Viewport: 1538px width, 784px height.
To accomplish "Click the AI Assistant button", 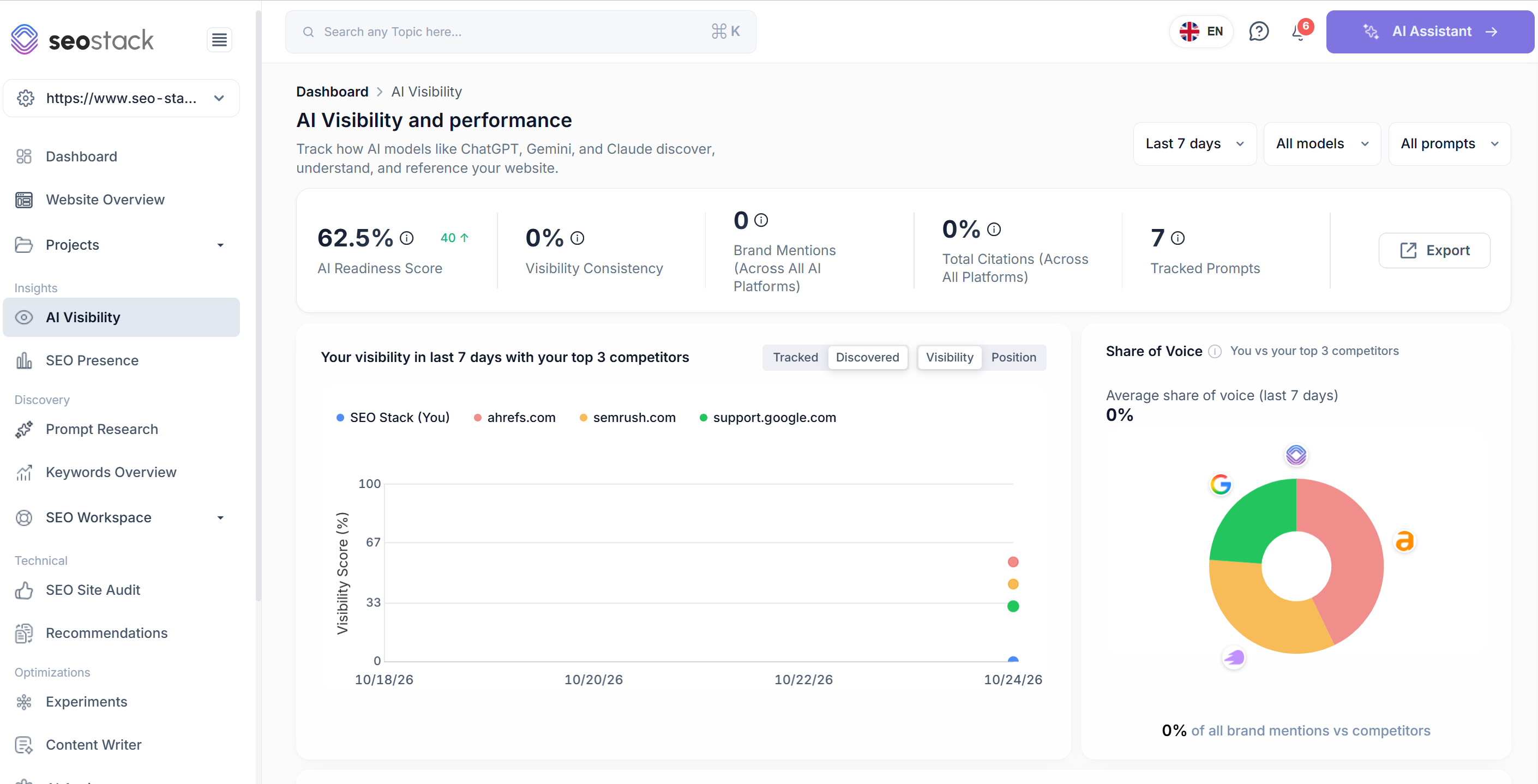I will click(x=1430, y=32).
